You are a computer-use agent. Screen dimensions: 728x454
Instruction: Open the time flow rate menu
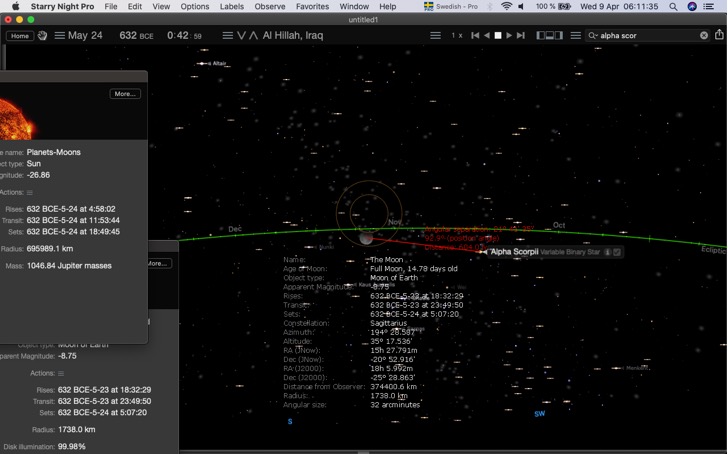pyautogui.click(x=435, y=36)
